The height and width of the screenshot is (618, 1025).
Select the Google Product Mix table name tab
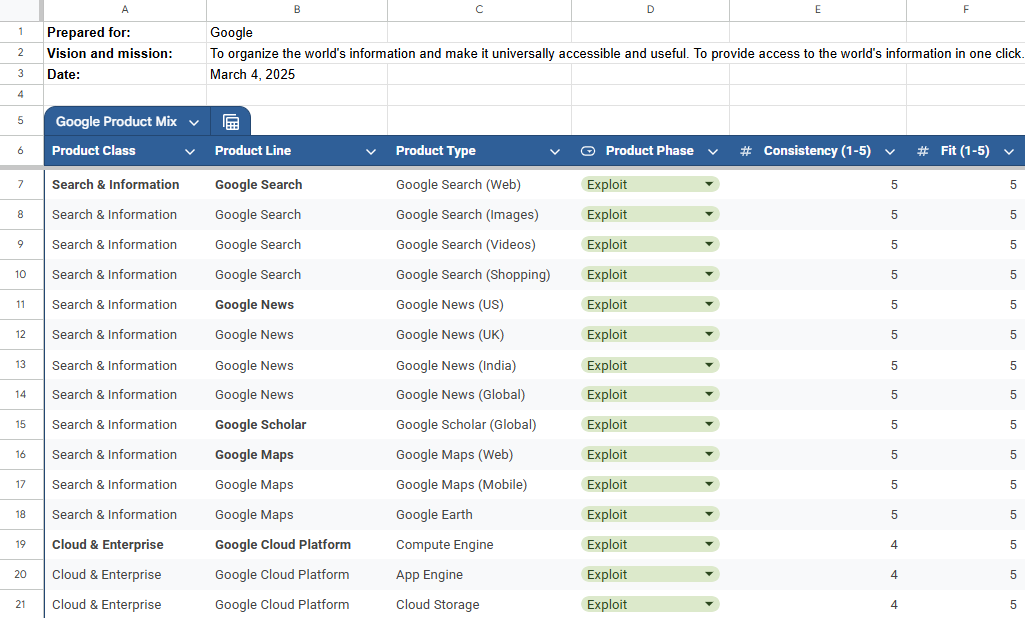[116, 122]
